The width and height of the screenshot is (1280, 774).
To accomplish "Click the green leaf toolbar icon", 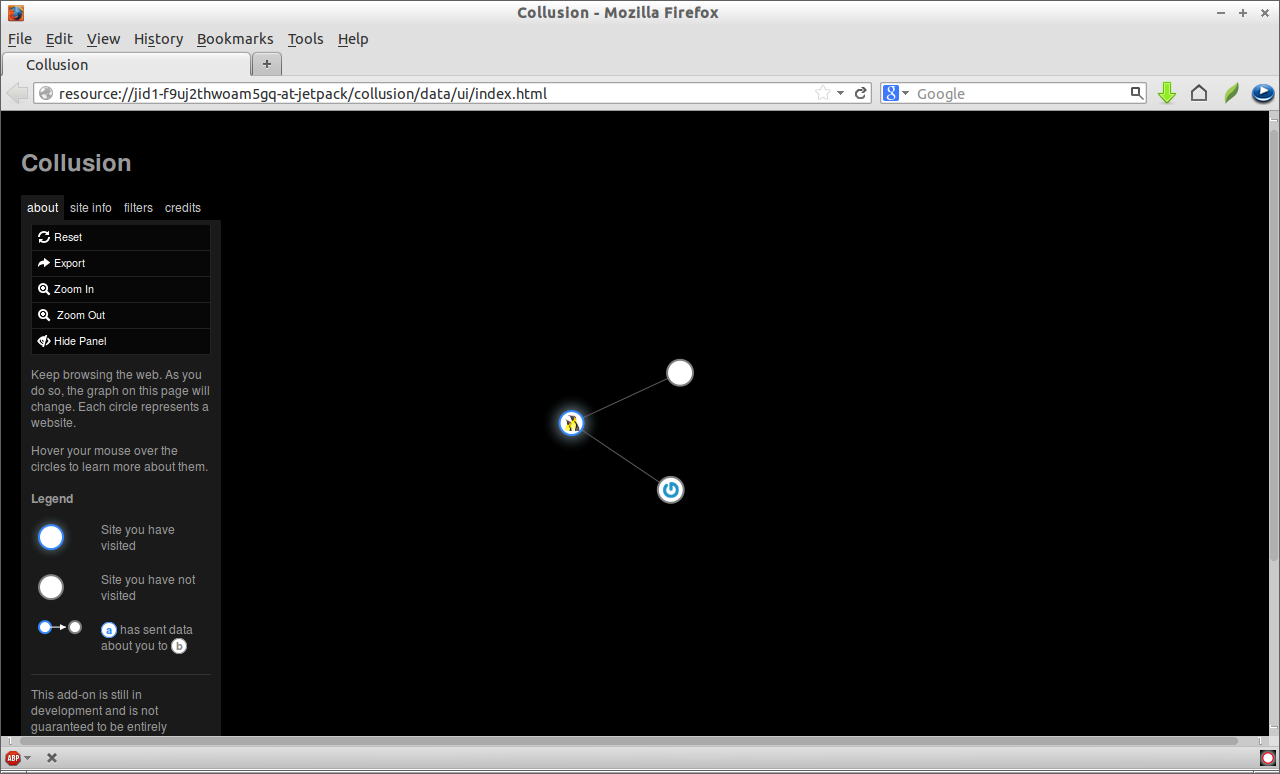I will pyautogui.click(x=1231, y=93).
